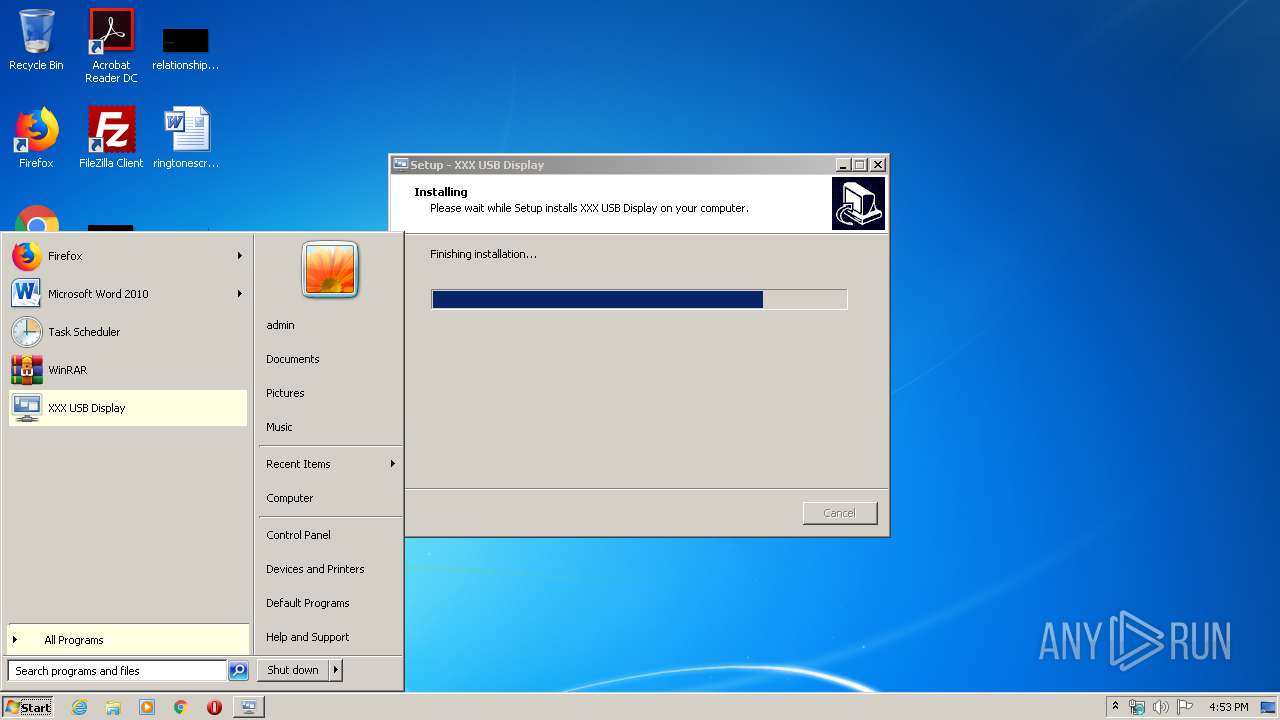Open Default Programs

tap(330, 603)
